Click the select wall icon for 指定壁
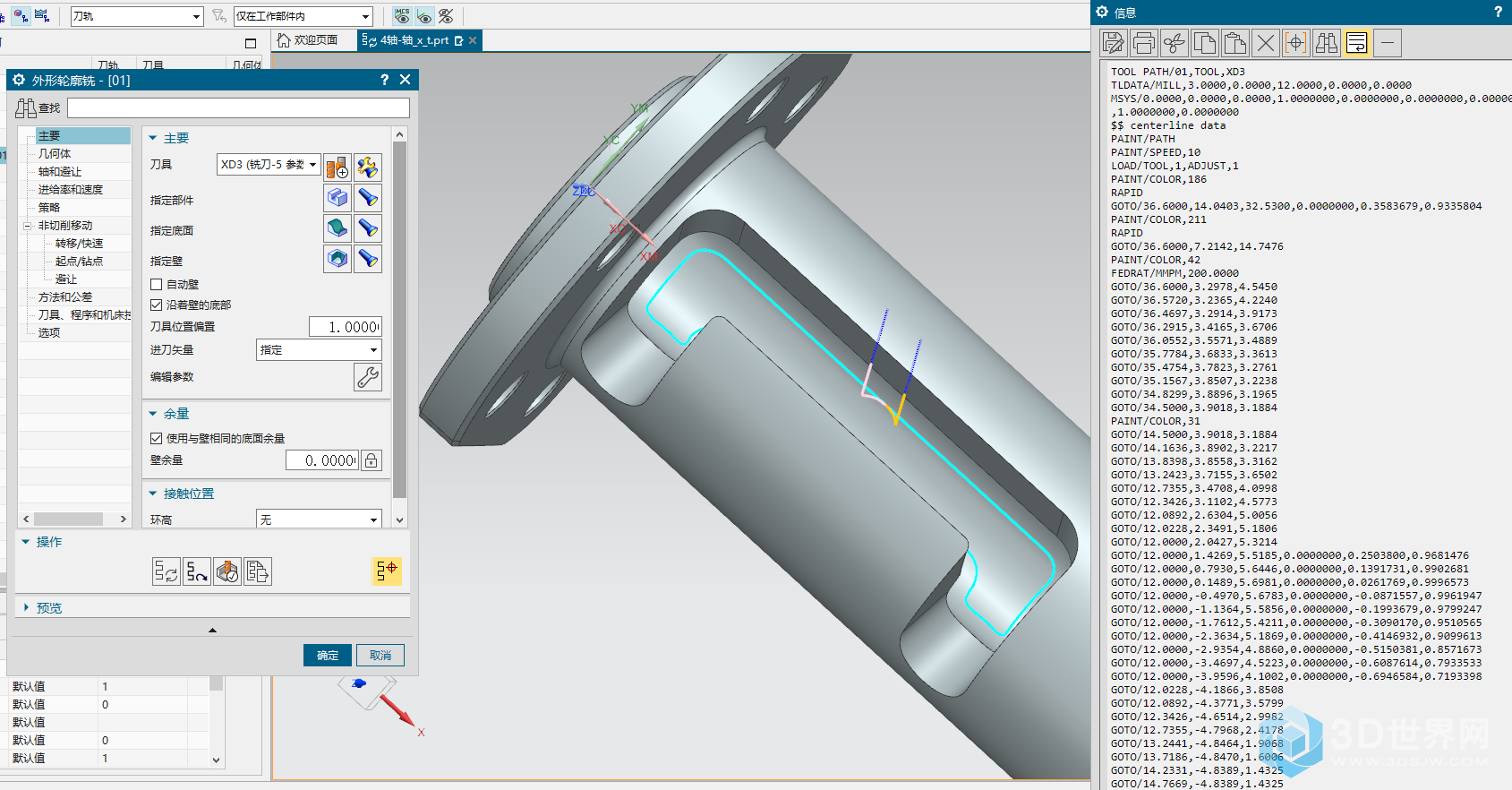 click(x=337, y=259)
